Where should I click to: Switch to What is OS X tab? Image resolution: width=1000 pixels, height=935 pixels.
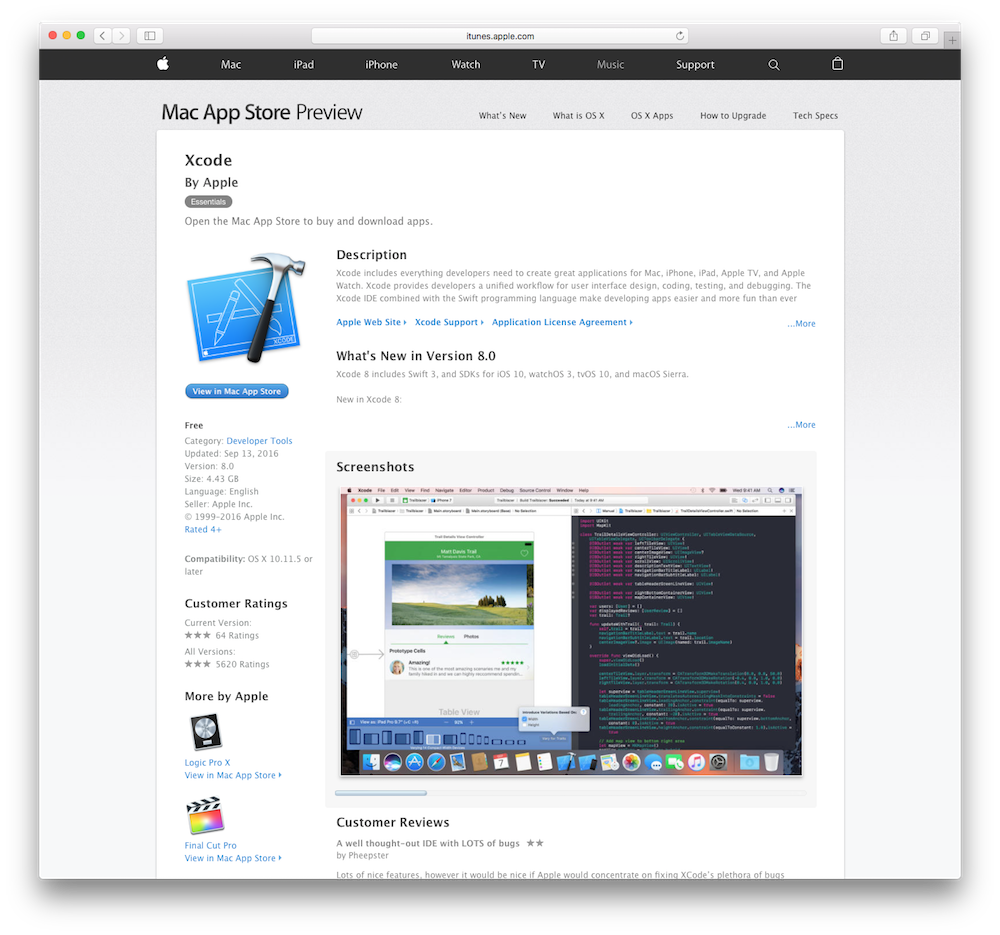coord(578,115)
